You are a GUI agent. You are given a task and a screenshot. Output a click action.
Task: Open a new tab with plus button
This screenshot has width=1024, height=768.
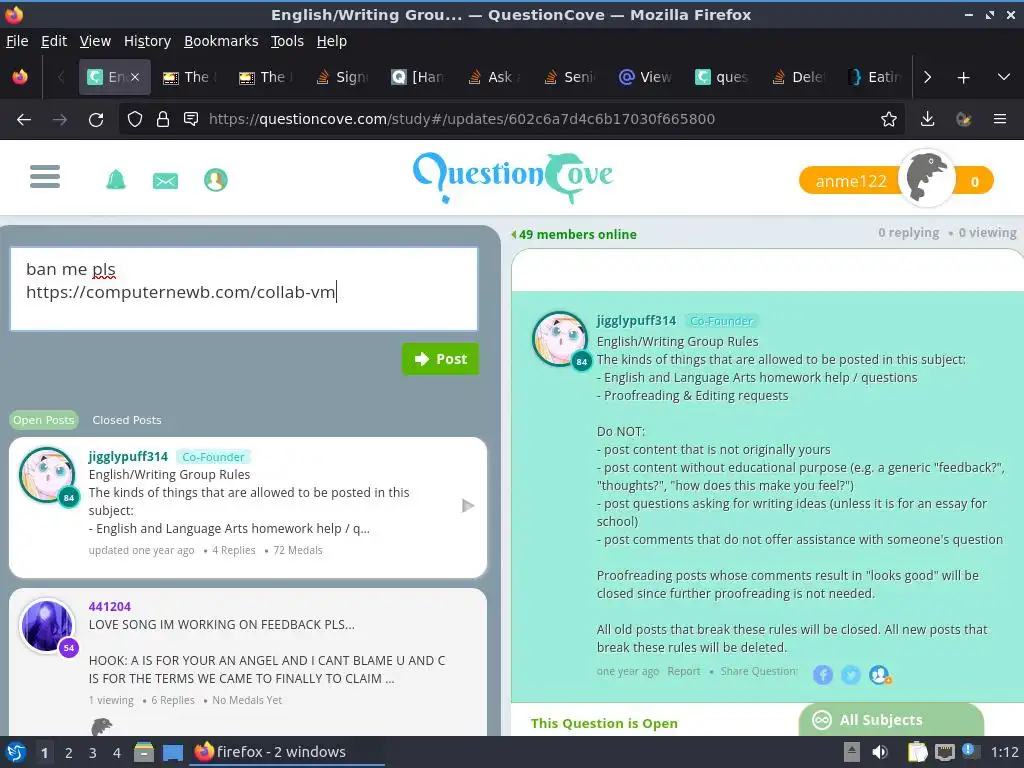click(963, 77)
